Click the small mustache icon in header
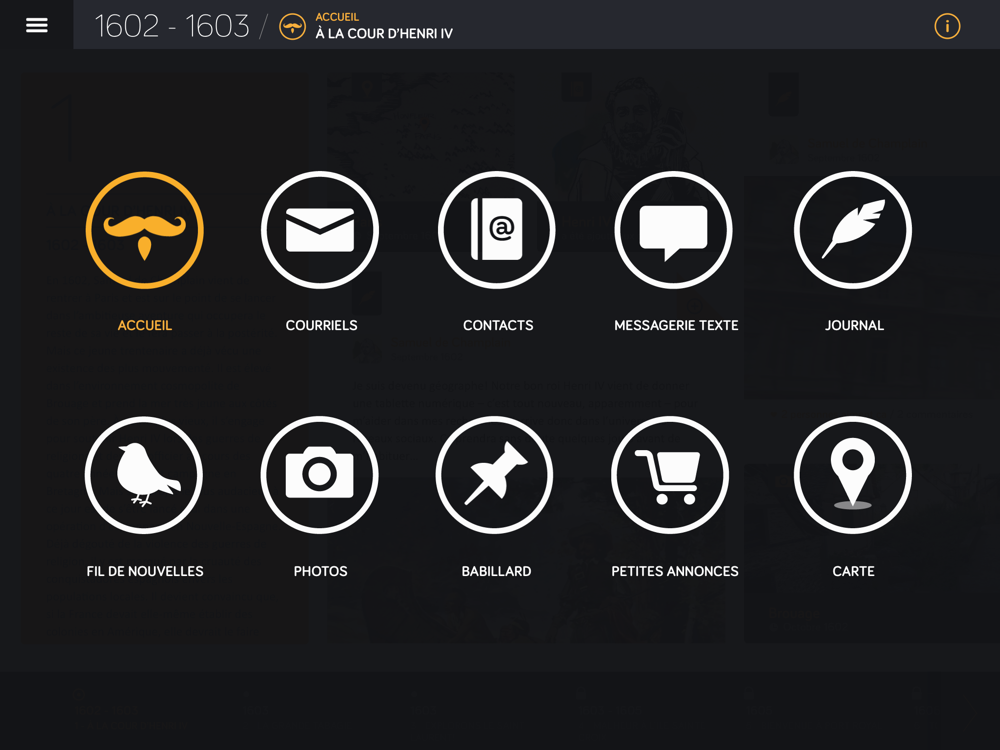 tap(292, 27)
